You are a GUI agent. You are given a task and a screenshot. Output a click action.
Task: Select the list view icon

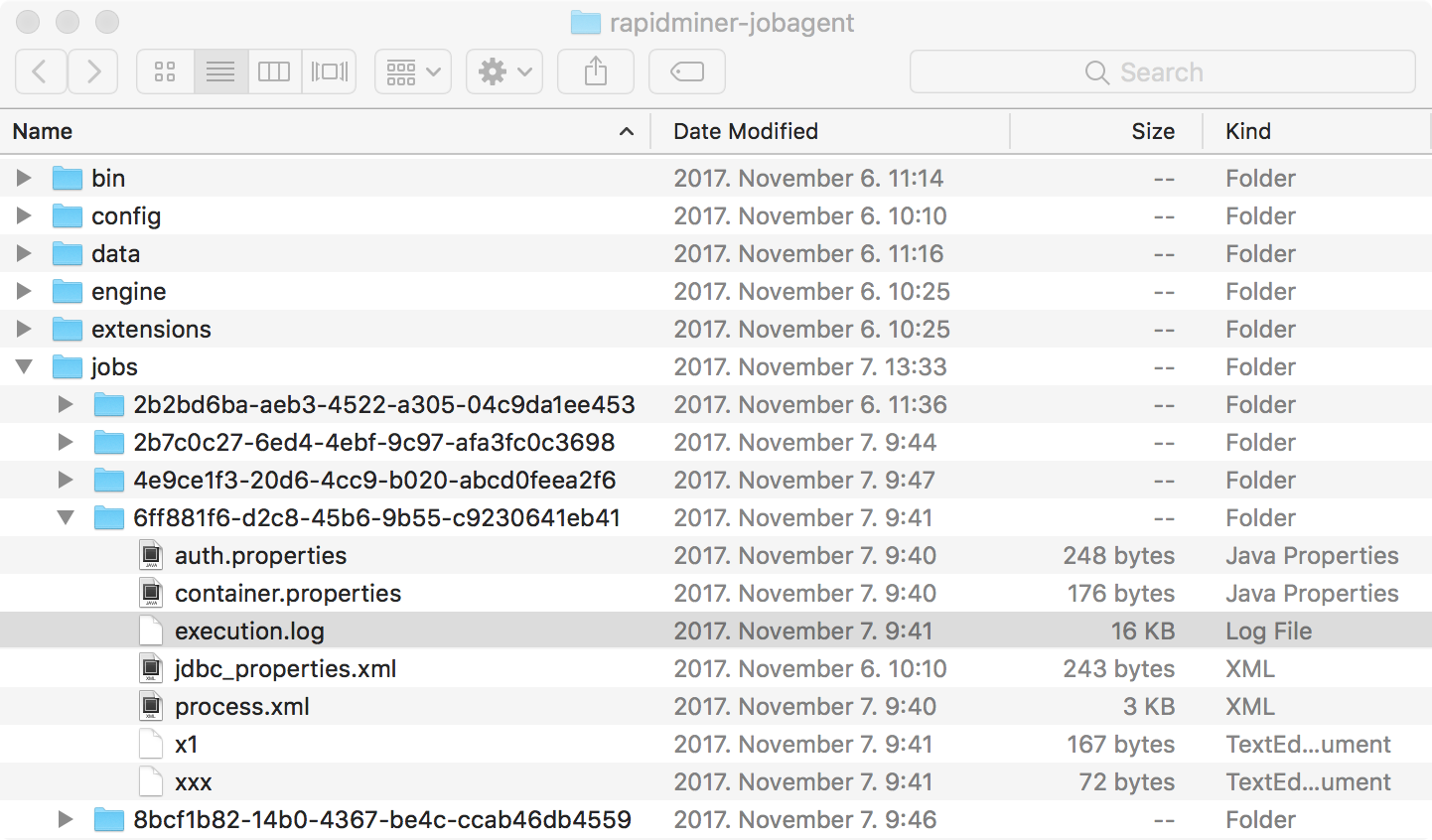pos(219,70)
